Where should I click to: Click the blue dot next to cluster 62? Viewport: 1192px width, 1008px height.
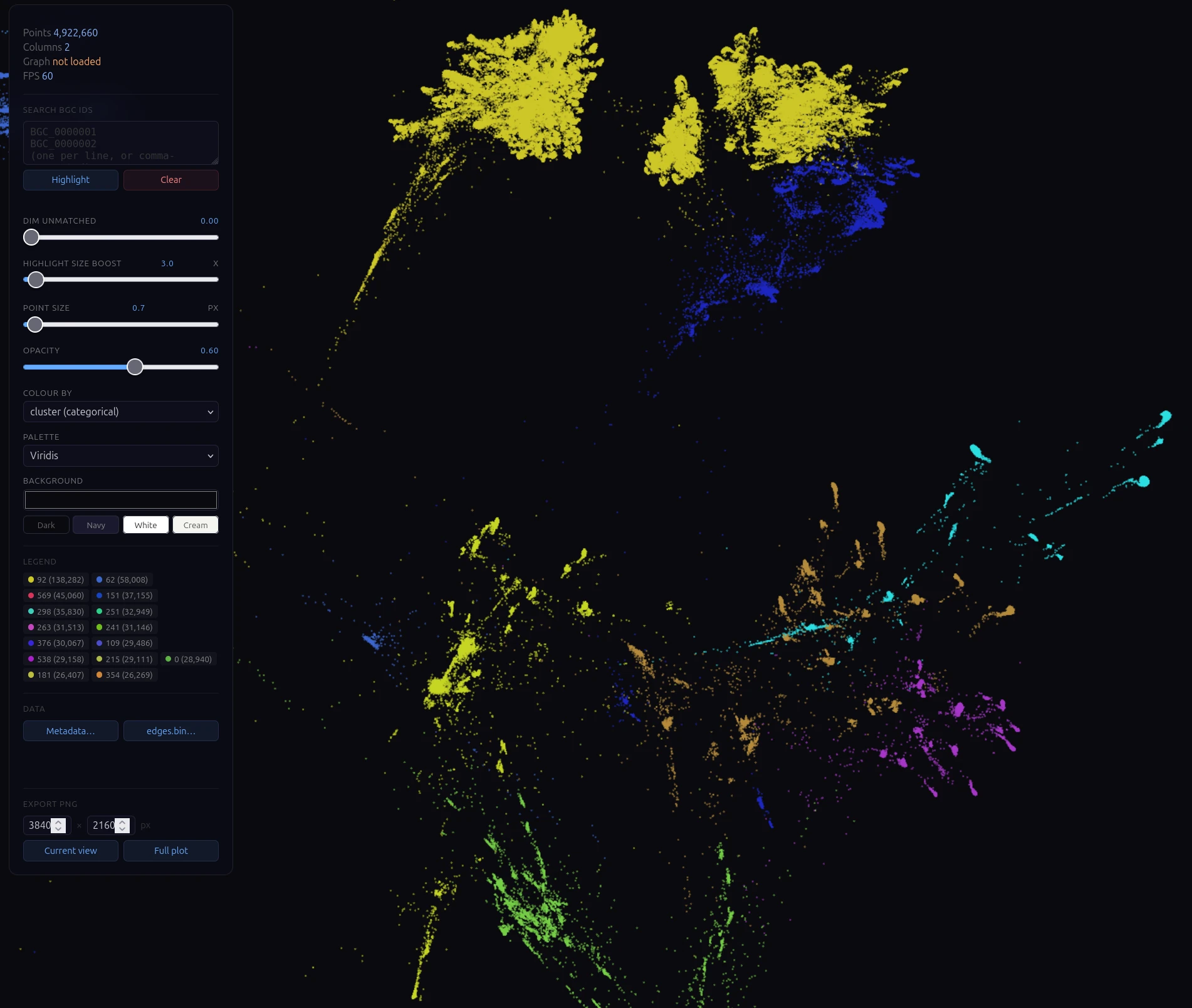99,579
